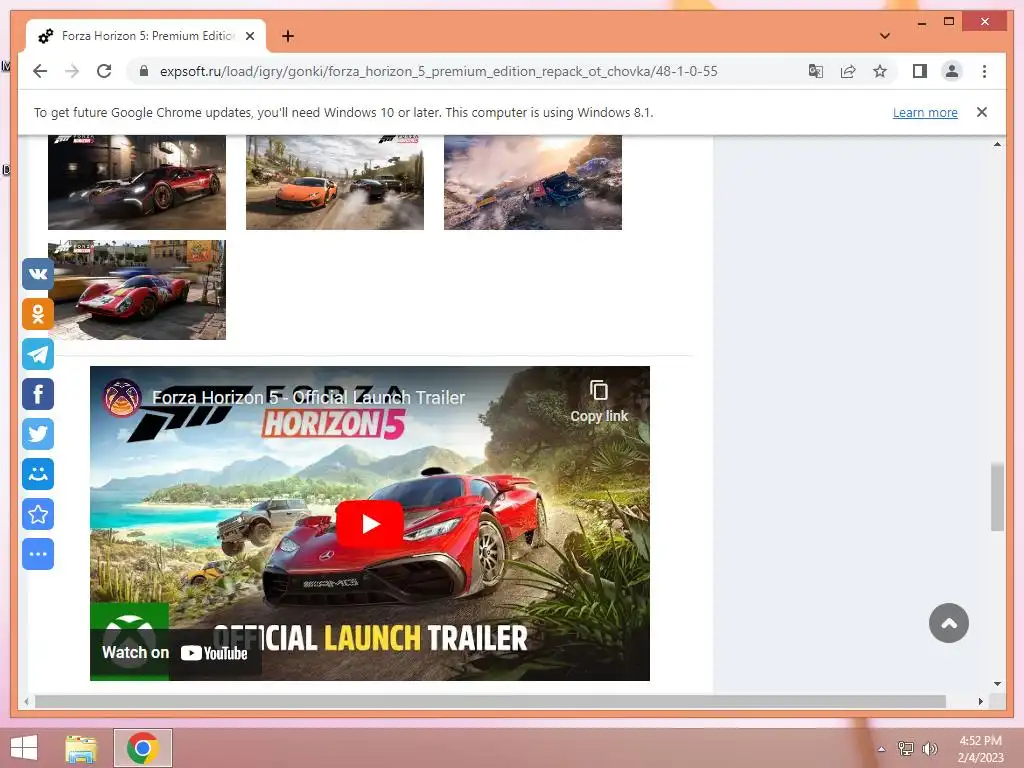Image resolution: width=1024 pixels, height=768 pixels.
Task: Share page via Twitter icon
Action: coord(38,434)
